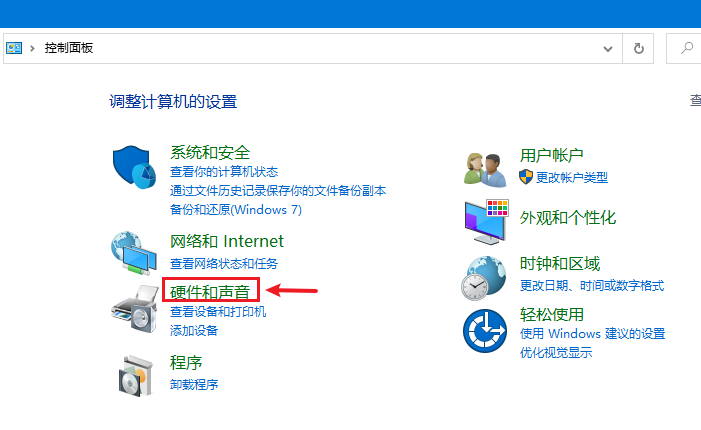Select 控制面板 breadcrumb in address bar
701x430 pixels.
click(69, 48)
